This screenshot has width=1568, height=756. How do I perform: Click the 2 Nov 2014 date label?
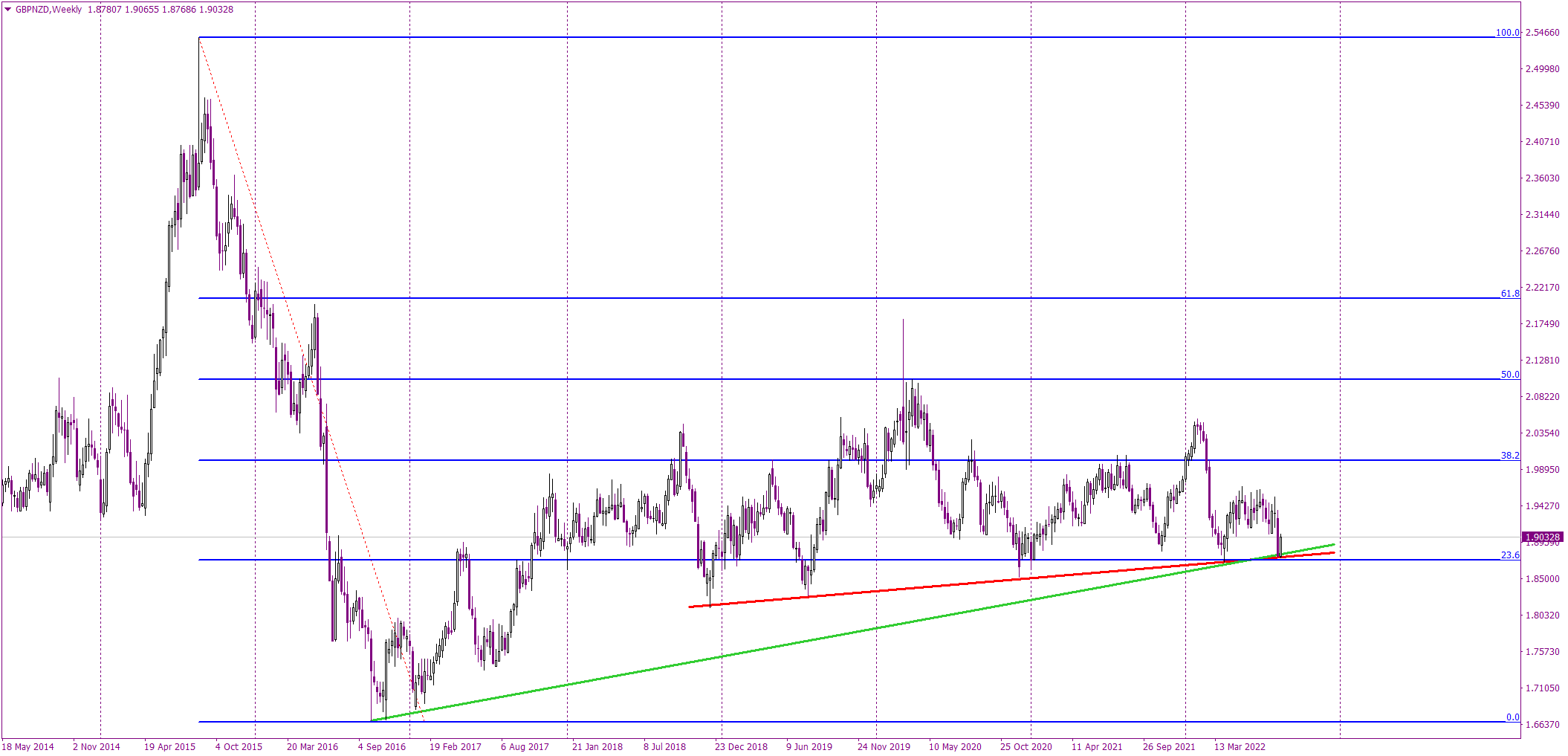[x=97, y=747]
